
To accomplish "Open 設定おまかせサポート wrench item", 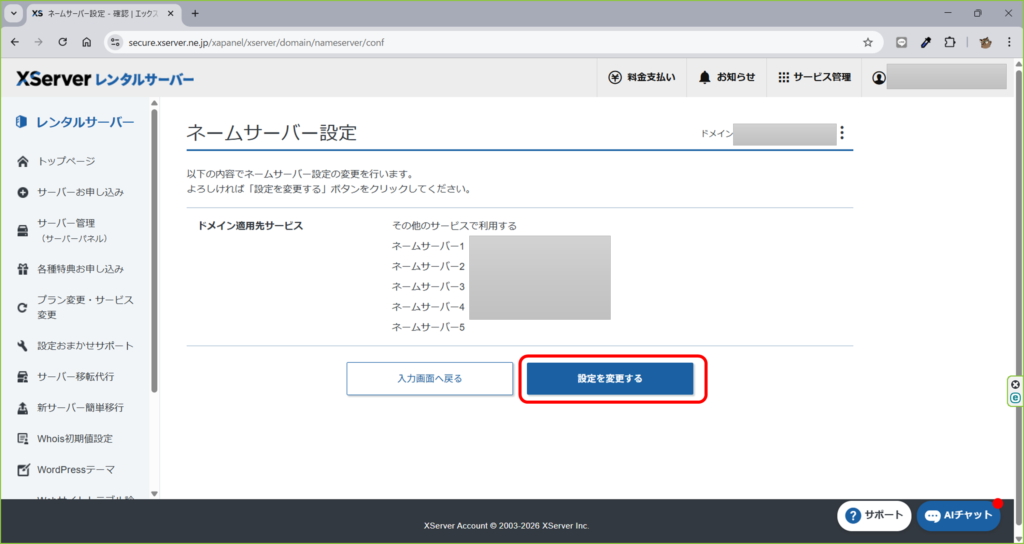I will click(x=84, y=346).
